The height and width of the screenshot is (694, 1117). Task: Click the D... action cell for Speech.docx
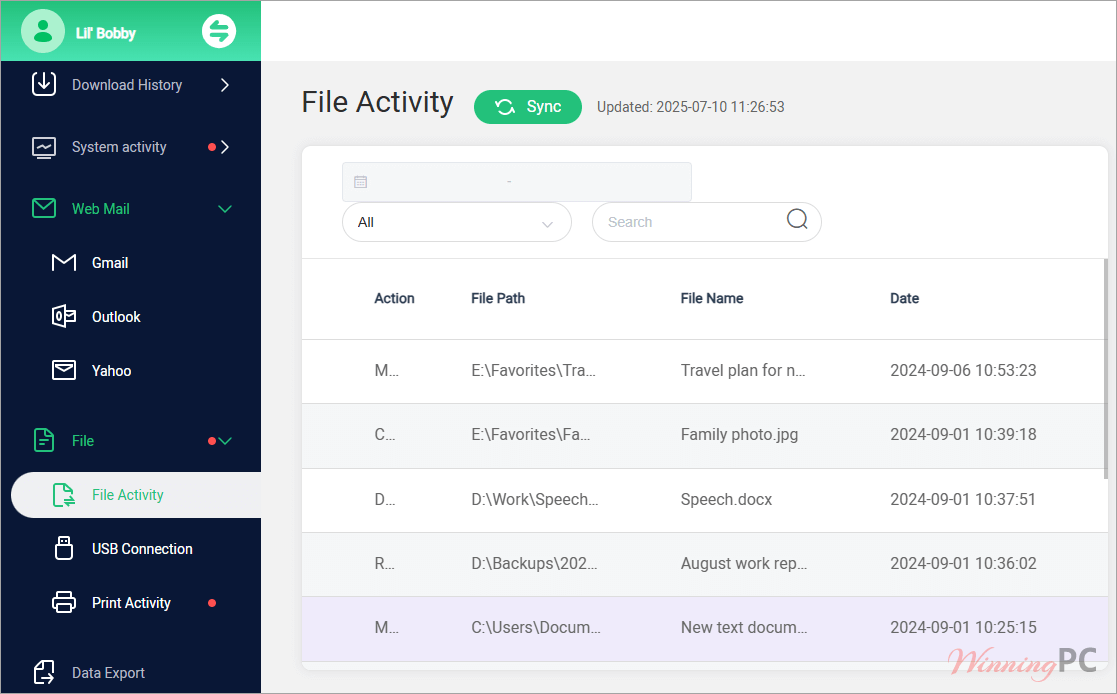pyautogui.click(x=385, y=499)
